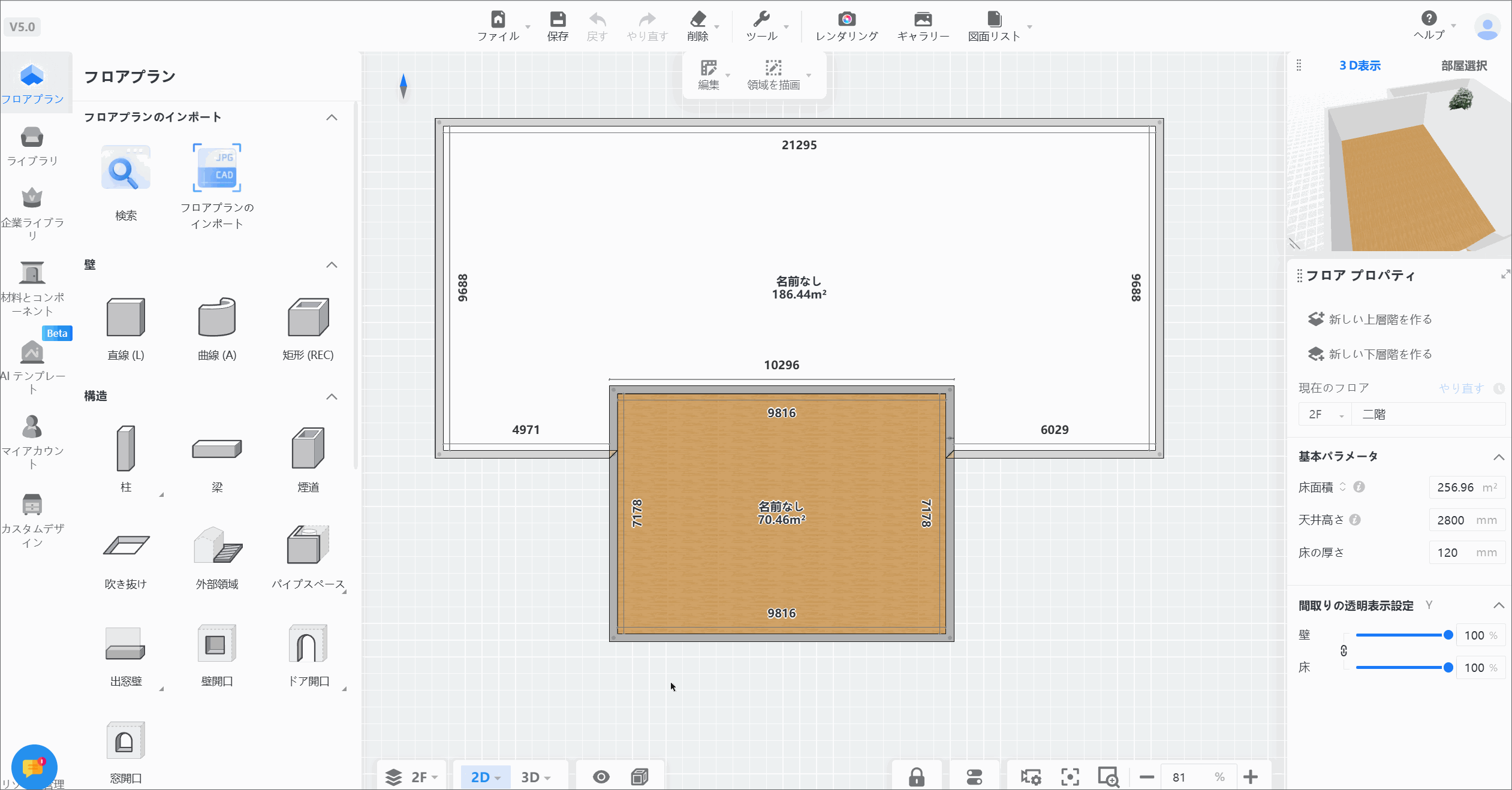The height and width of the screenshot is (790, 1512).
Task: Click the 部屋選択 button
Action: pyautogui.click(x=1464, y=66)
